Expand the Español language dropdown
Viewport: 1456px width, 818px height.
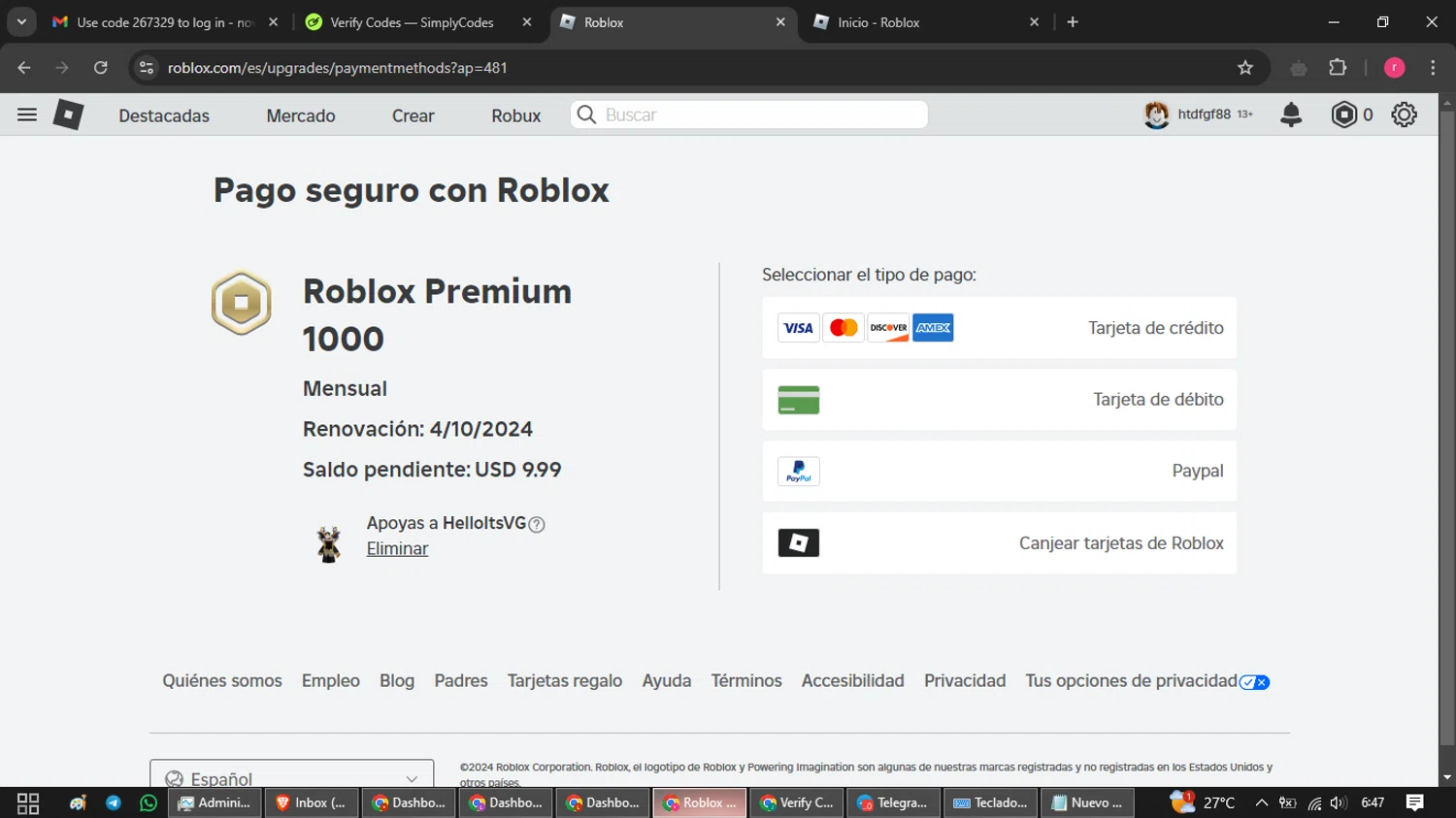coord(291,776)
